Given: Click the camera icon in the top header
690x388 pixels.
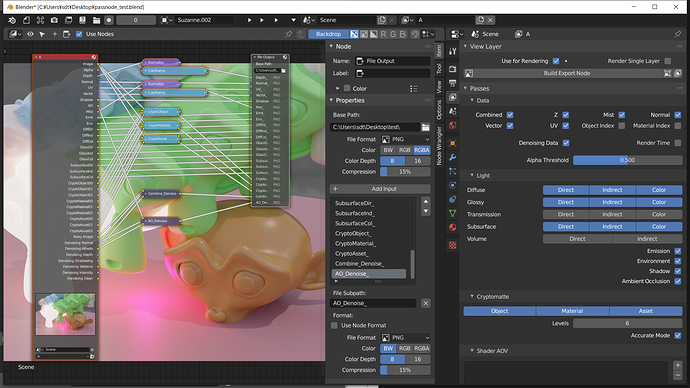Looking at the screenshot, I should 54,20.
